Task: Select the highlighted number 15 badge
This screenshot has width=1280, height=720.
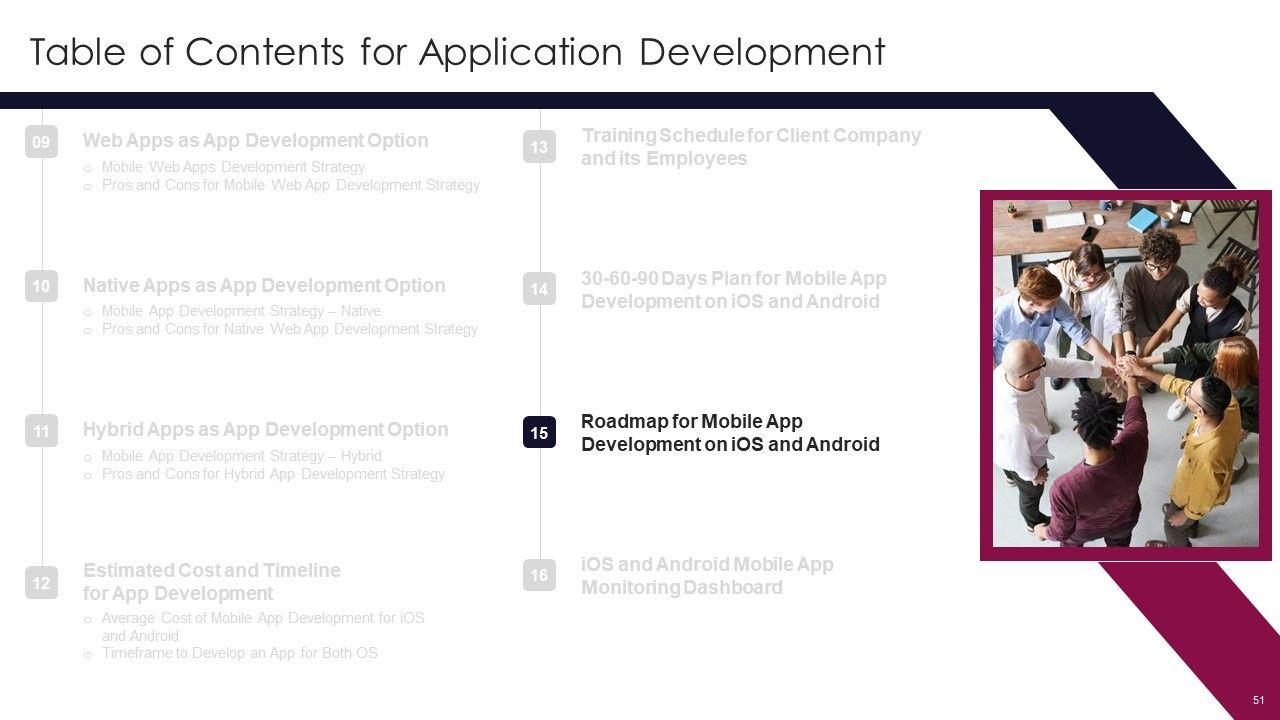Action: tap(539, 433)
